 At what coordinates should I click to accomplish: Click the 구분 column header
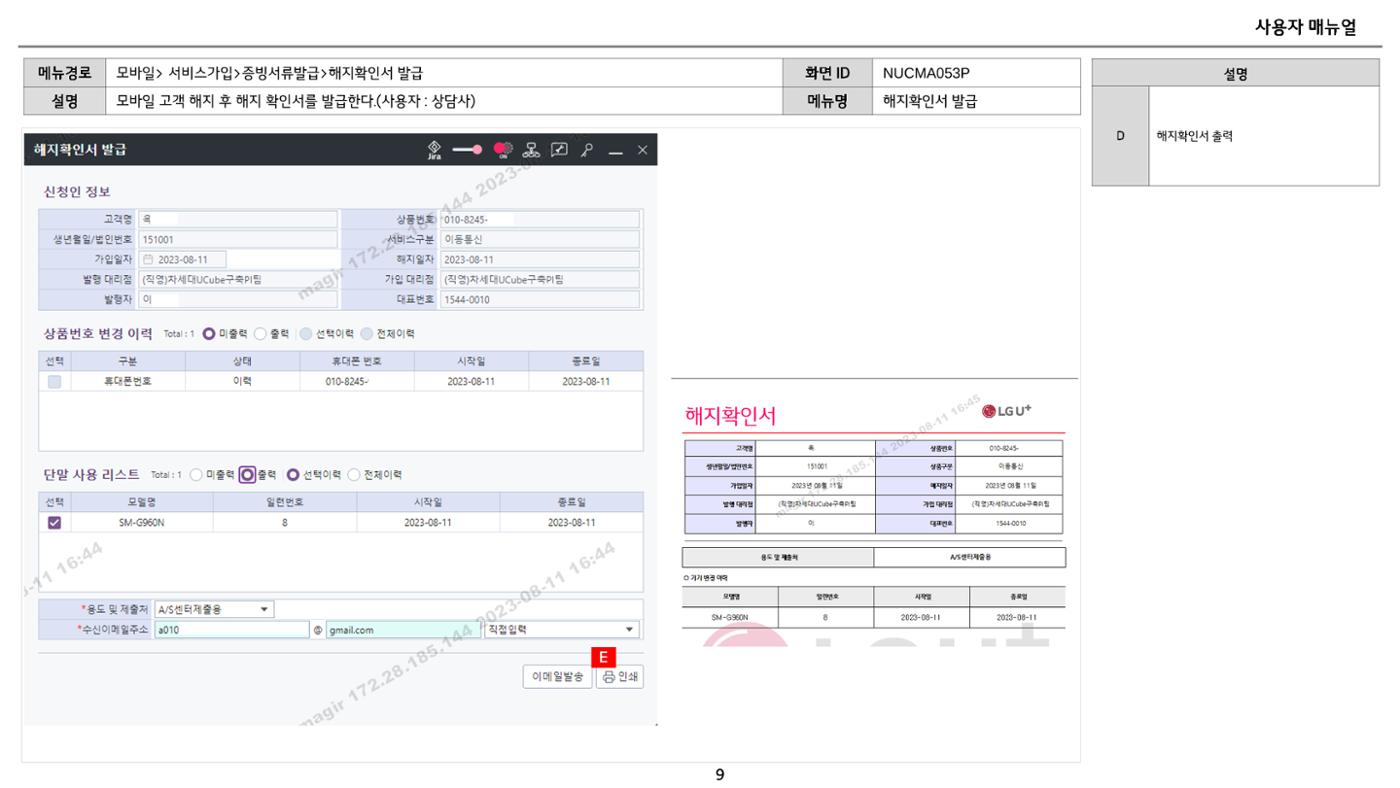click(127, 361)
